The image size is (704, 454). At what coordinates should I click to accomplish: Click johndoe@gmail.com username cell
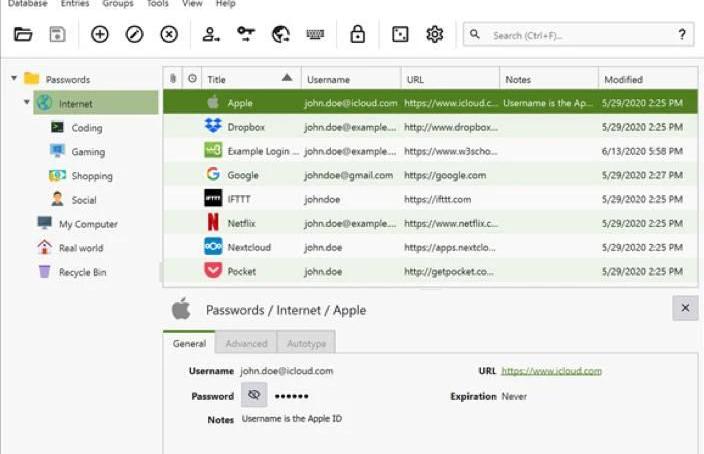click(x=348, y=175)
